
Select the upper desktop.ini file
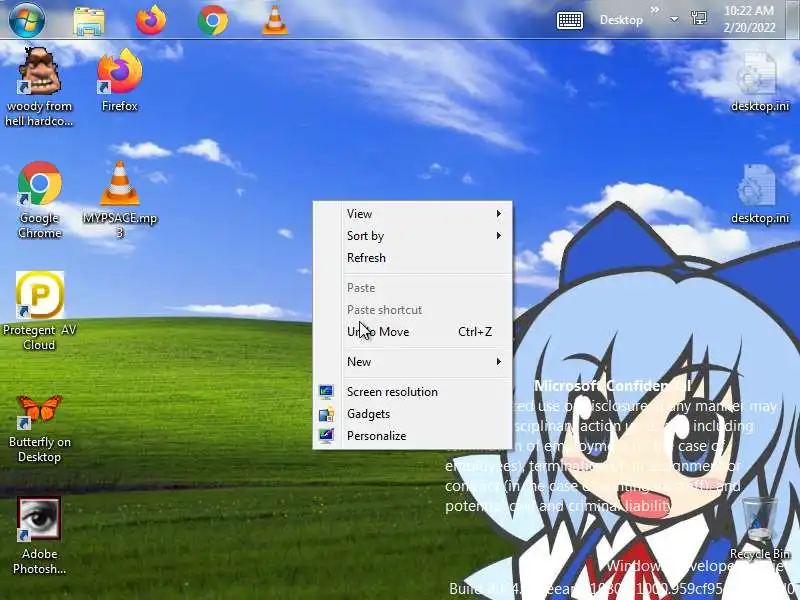760,82
